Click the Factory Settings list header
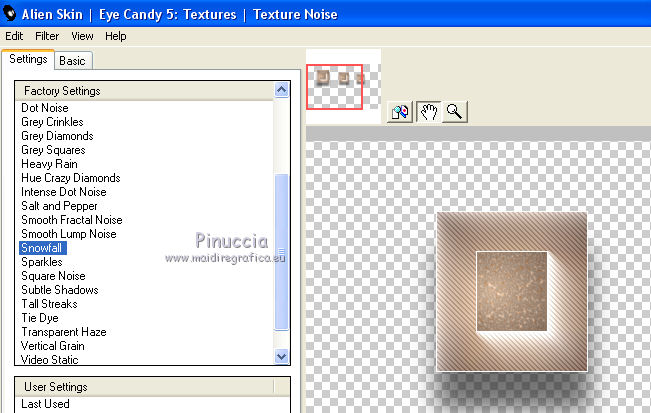Image resolution: width=651 pixels, height=413 pixels. (144, 91)
